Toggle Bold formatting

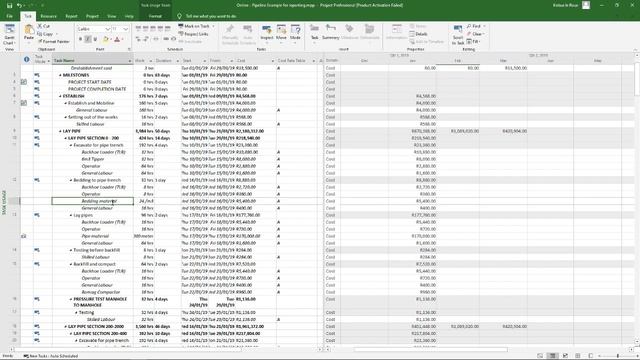pos(81,40)
